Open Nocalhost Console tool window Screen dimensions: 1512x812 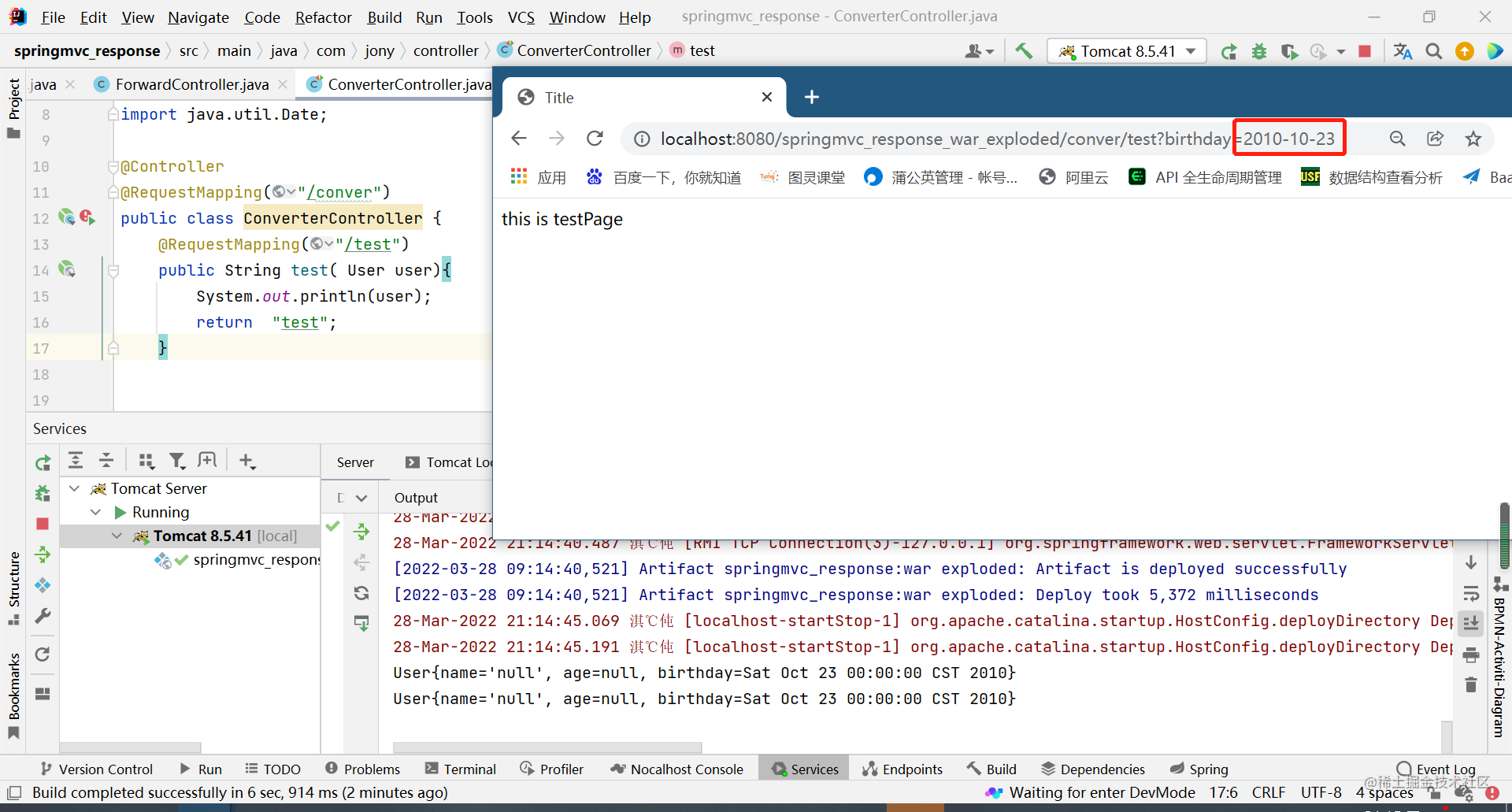[x=677, y=769]
